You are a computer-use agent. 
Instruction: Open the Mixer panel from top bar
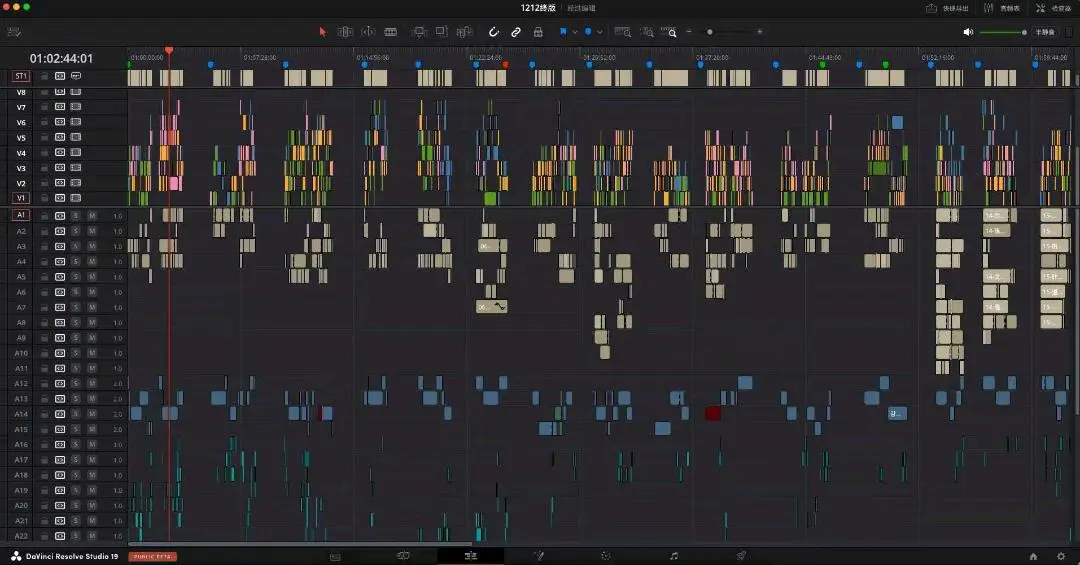point(1001,8)
